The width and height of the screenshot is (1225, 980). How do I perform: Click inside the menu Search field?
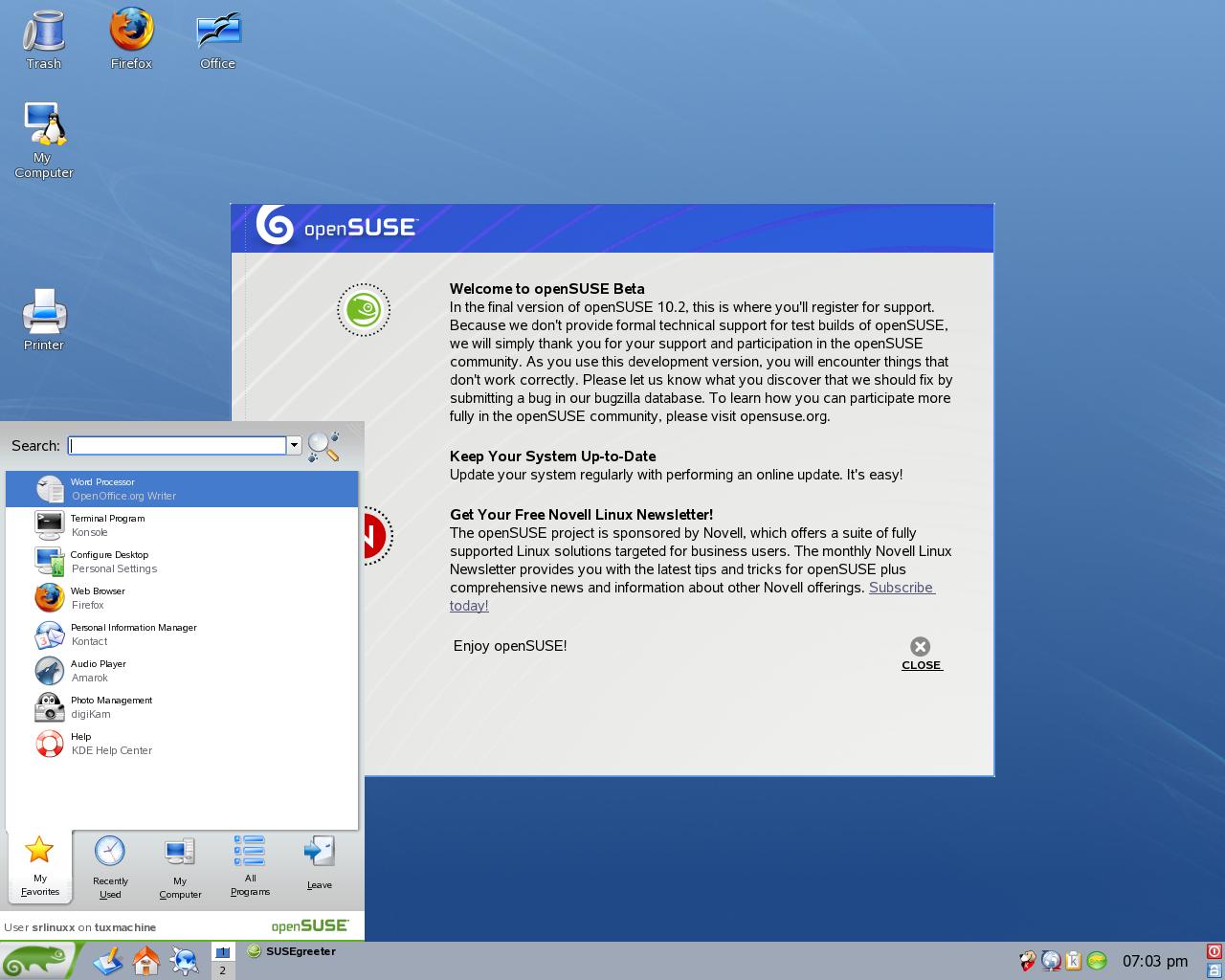[177, 445]
